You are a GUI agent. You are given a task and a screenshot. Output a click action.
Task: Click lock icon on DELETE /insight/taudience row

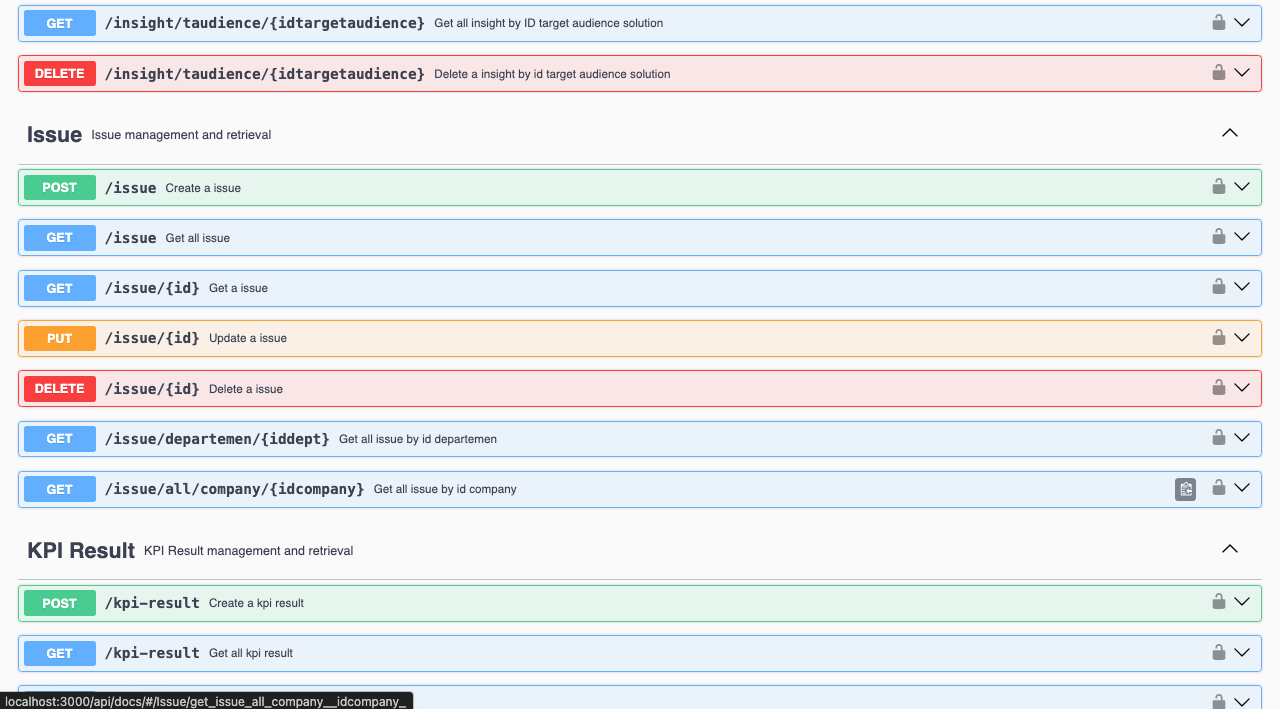1218,73
